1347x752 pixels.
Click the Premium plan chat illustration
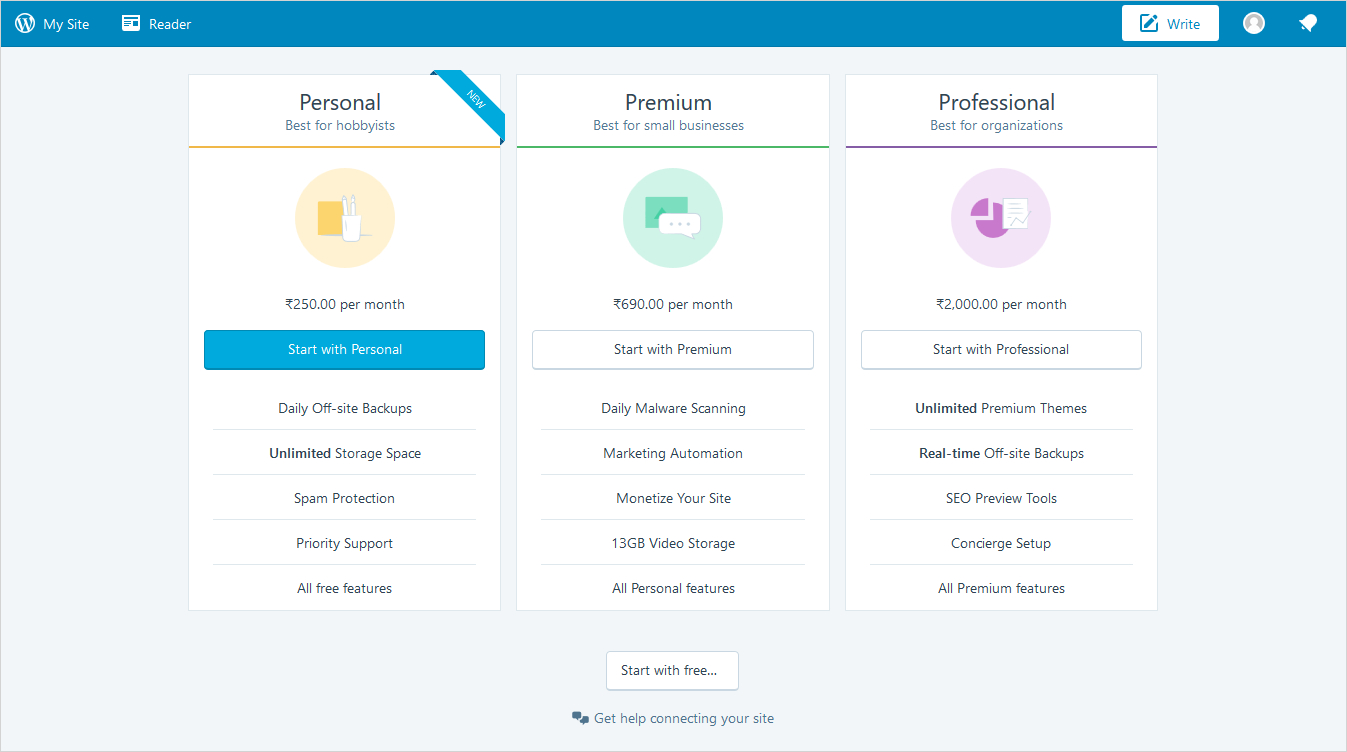point(672,218)
